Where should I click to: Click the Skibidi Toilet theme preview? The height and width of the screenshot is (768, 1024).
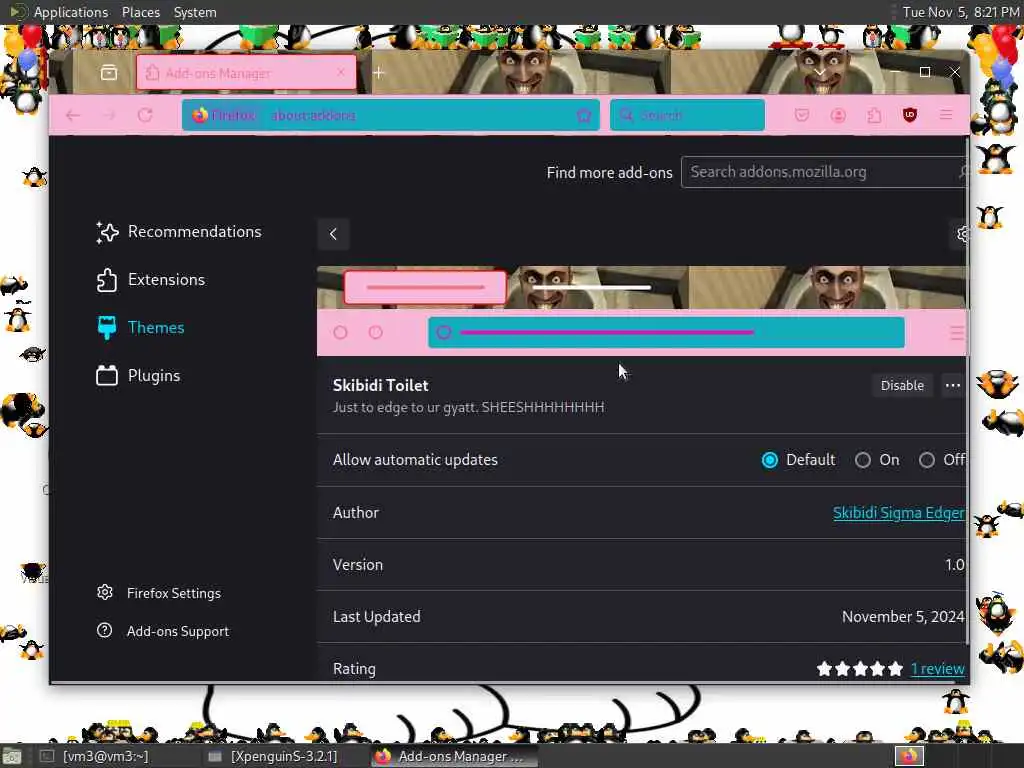pos(641,311)
